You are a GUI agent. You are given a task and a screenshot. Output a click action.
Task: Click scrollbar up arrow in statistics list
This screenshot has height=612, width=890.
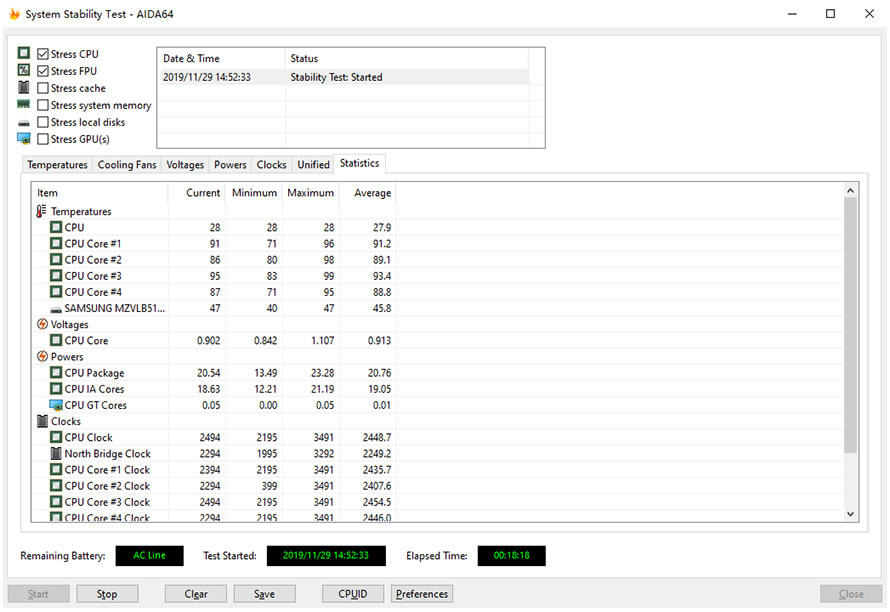tap(850, 191)
